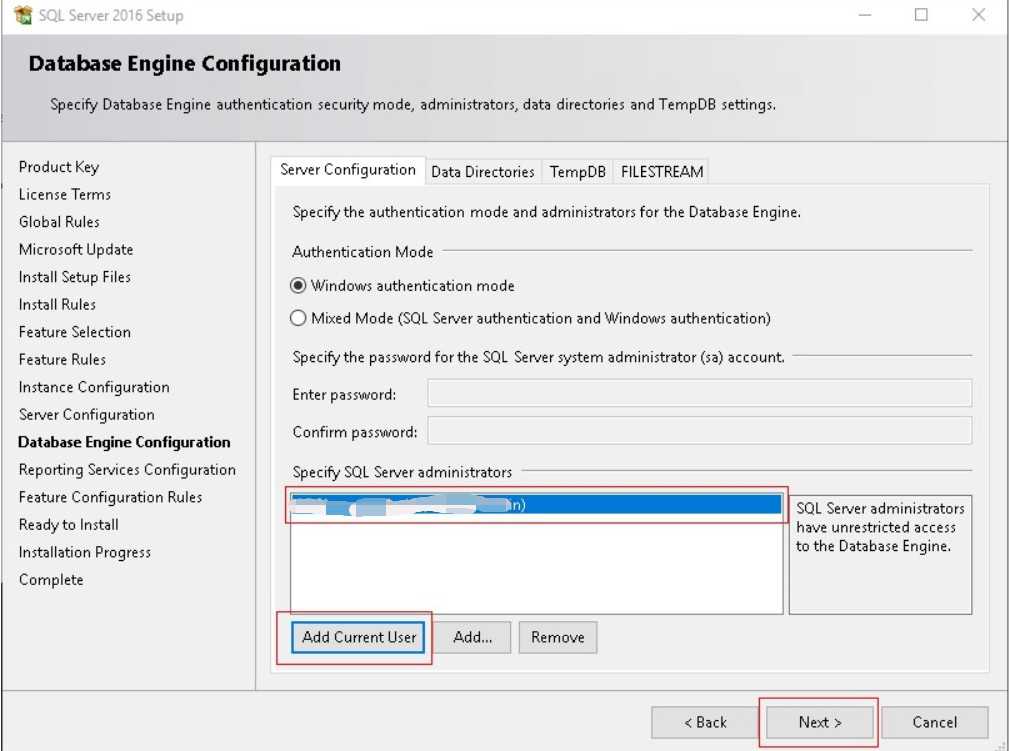Switch to the TempDB tab
The height and width of the screenshot is (751, 1010).
[577, 172]
